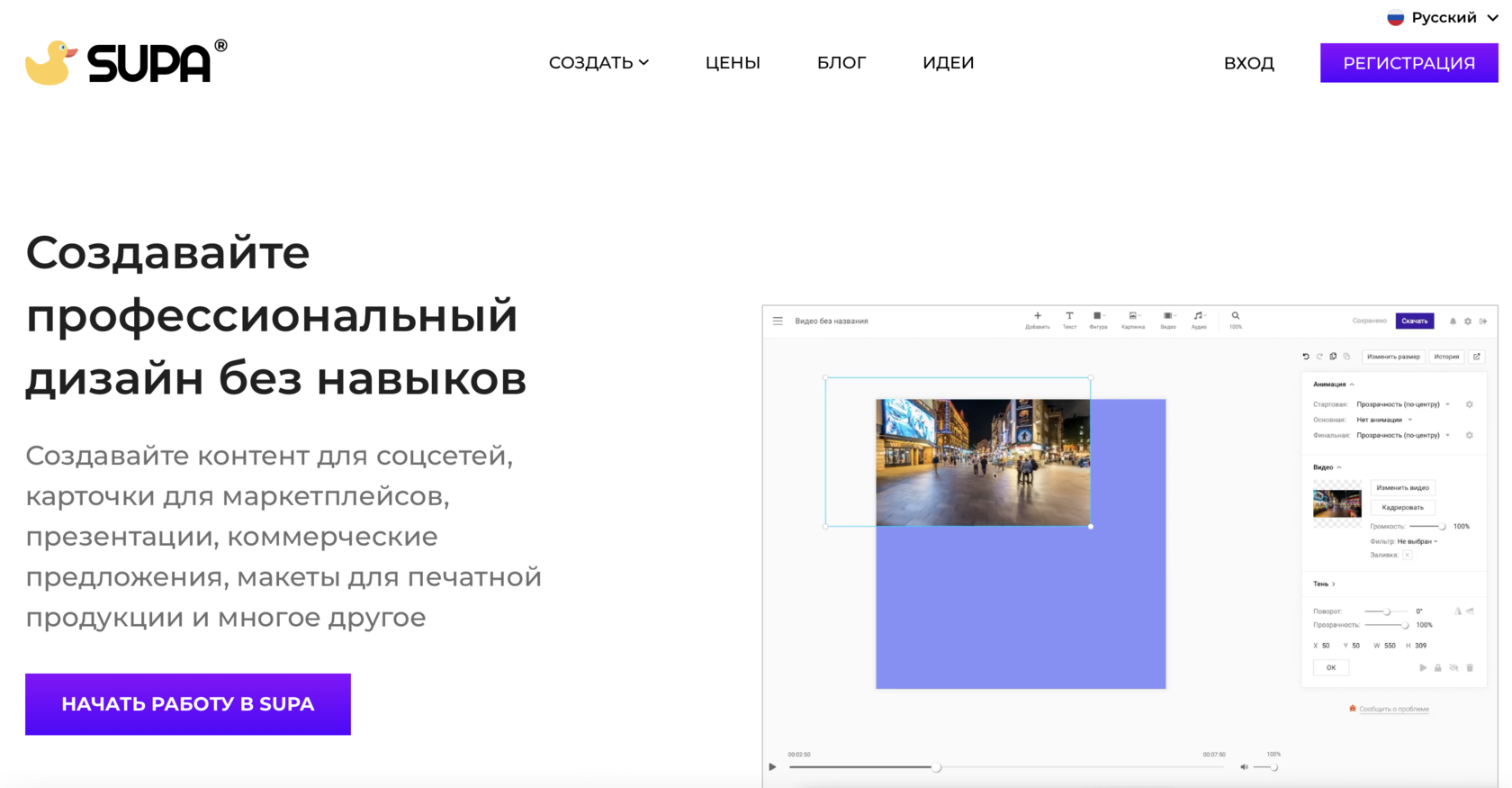Flip the element vertically

pos(1471,611)
